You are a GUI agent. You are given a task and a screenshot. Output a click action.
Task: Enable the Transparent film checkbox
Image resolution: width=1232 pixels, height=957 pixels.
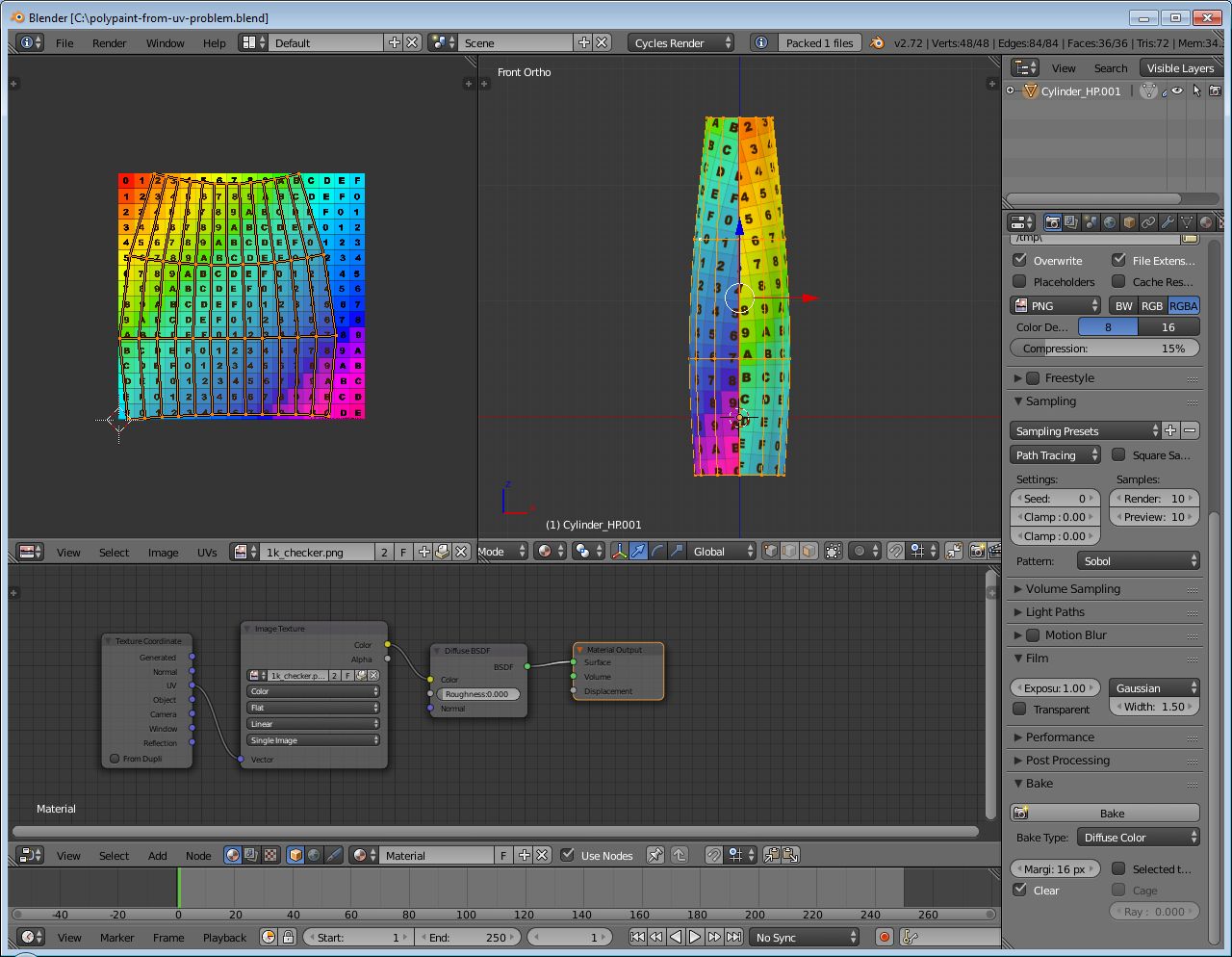1020,709
